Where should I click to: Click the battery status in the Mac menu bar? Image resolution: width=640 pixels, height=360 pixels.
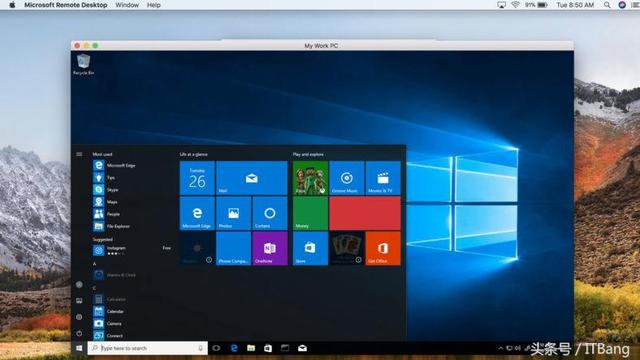click(x=536, y=5)
